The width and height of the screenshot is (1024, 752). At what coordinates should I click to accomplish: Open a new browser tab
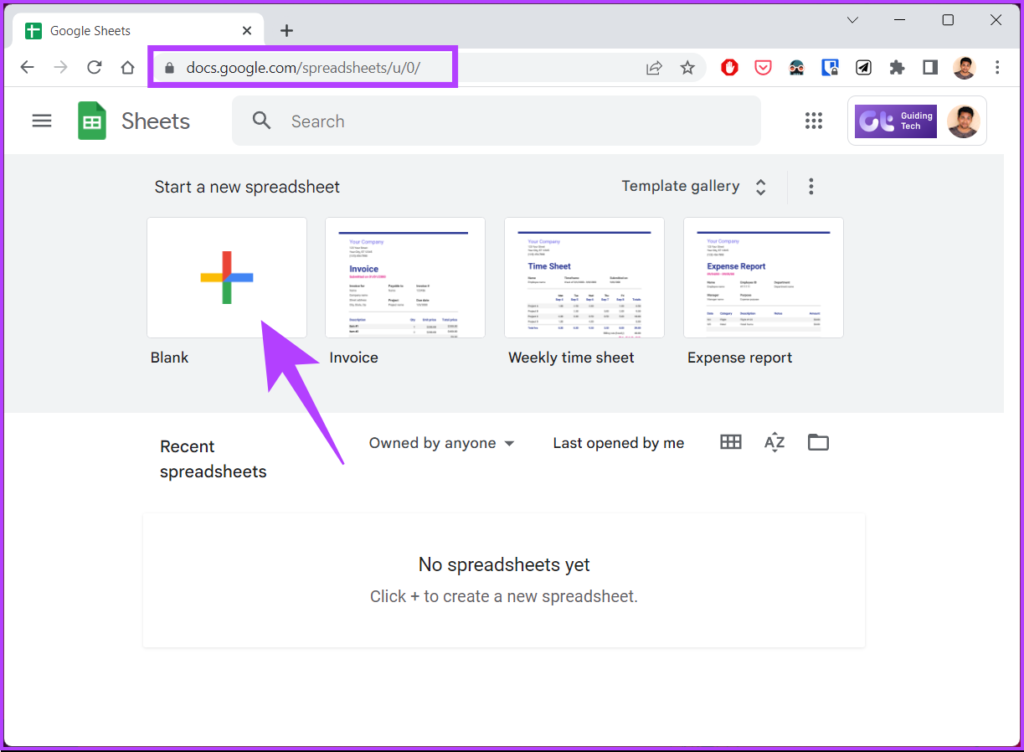pos(286,31)
